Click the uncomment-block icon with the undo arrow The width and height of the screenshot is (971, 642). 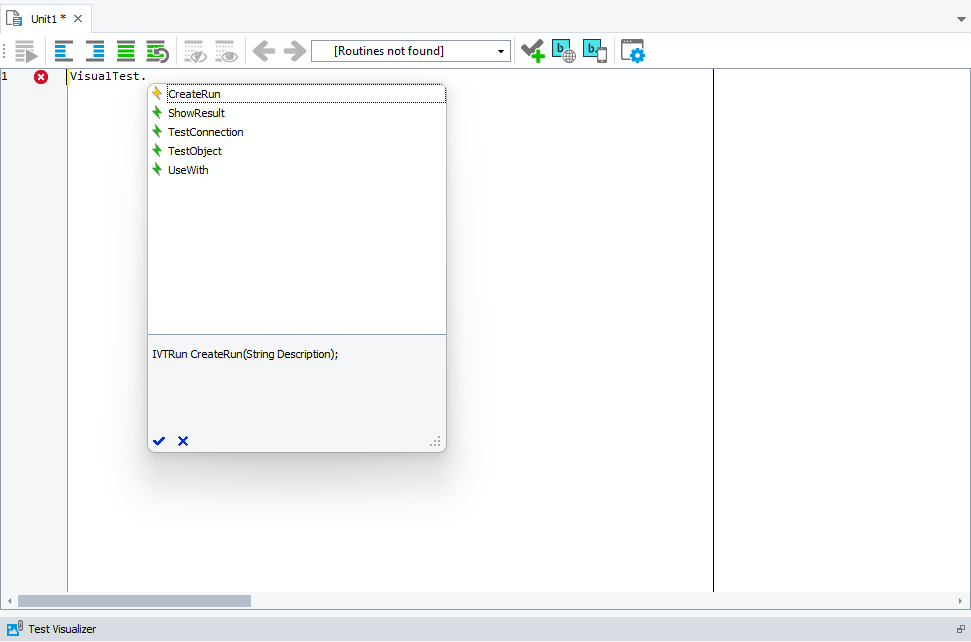click(x=157, y=51)
